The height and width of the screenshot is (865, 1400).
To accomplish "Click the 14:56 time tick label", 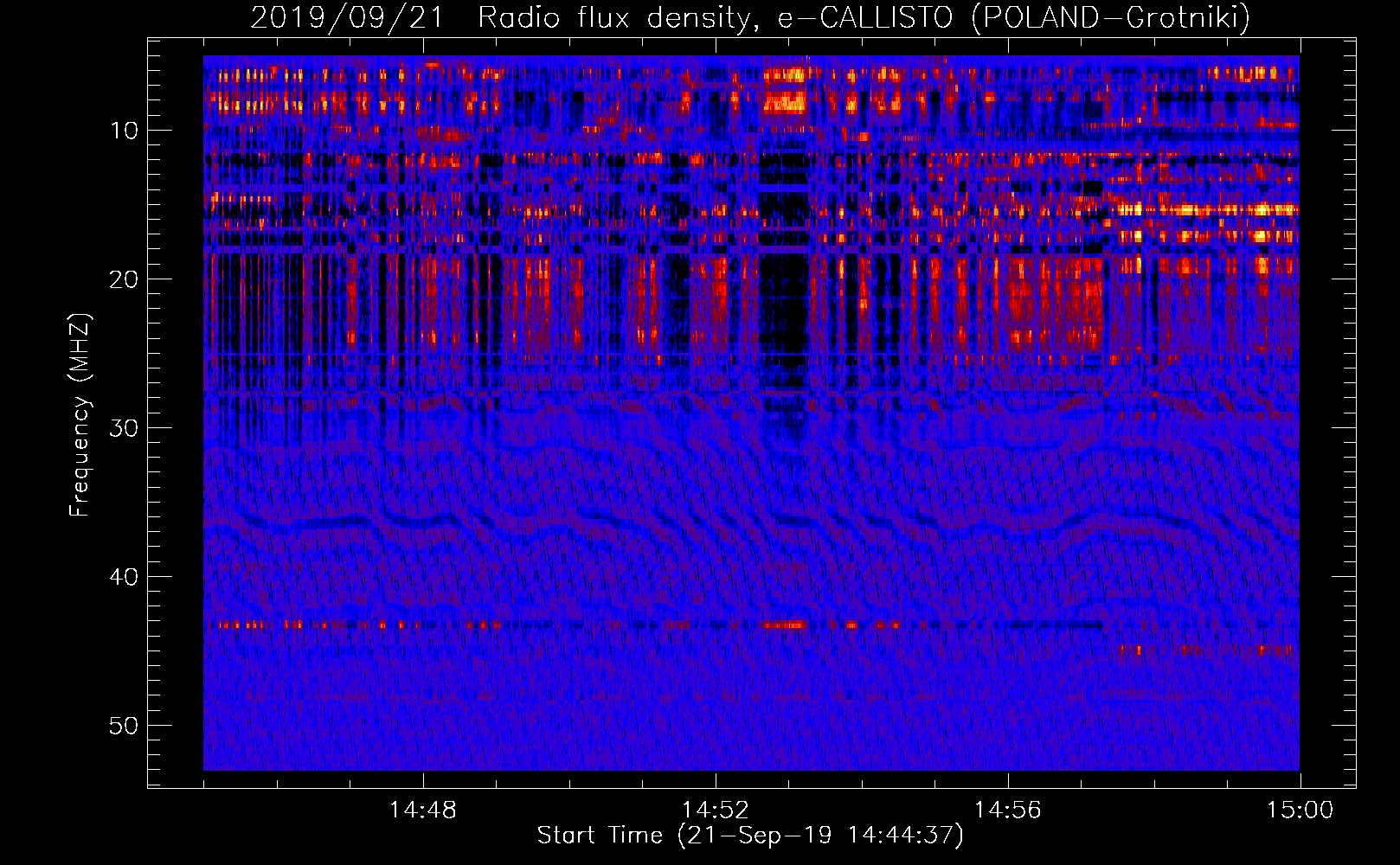I will [1007, 811].
